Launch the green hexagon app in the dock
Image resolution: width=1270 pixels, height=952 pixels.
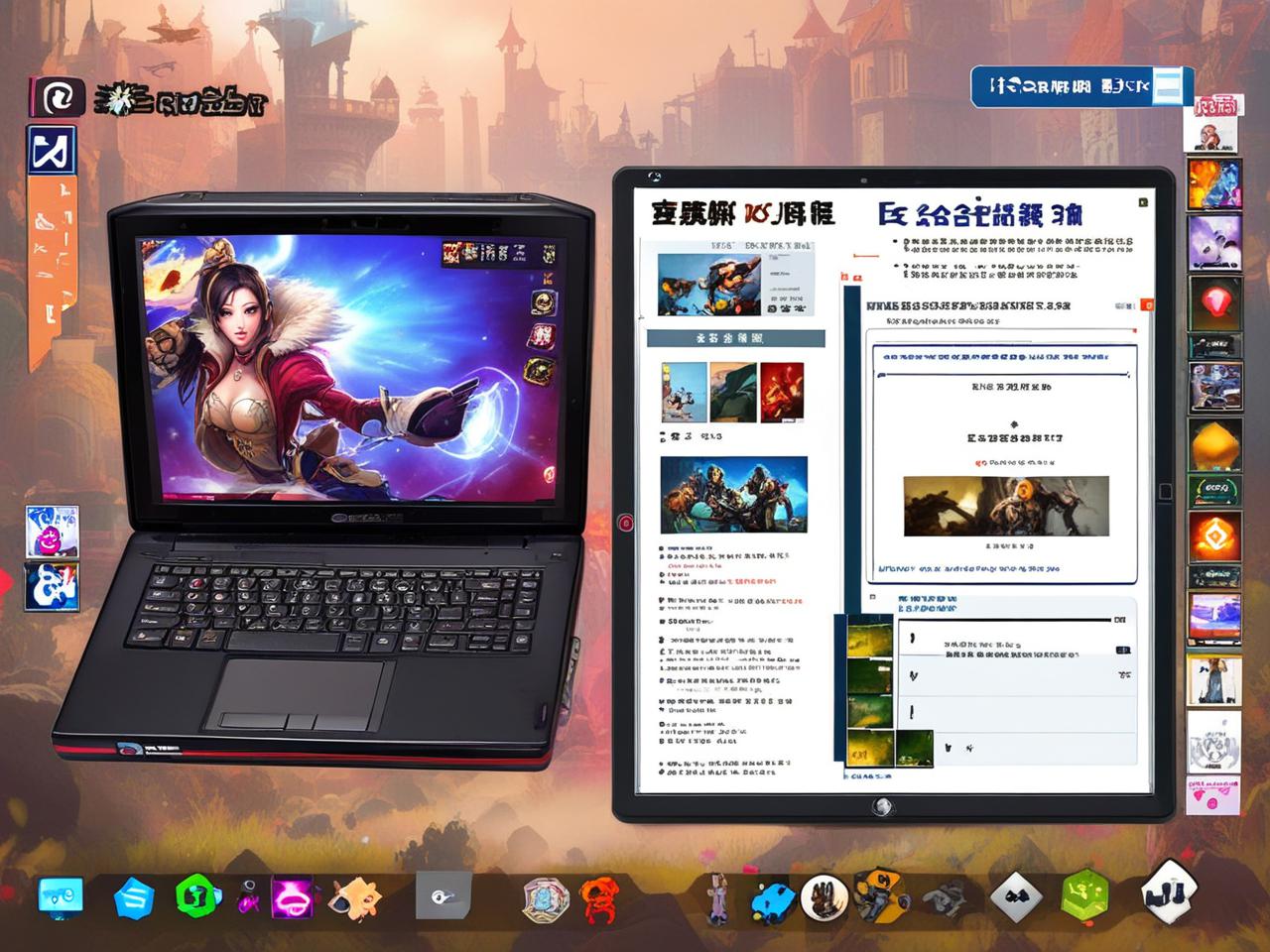197,896
